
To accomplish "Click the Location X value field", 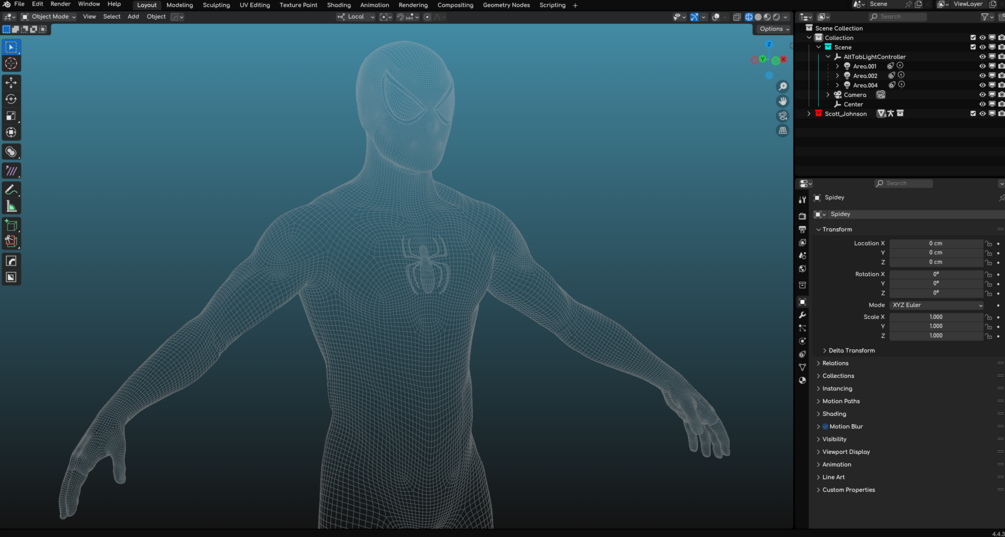I will tap(936, 244).
